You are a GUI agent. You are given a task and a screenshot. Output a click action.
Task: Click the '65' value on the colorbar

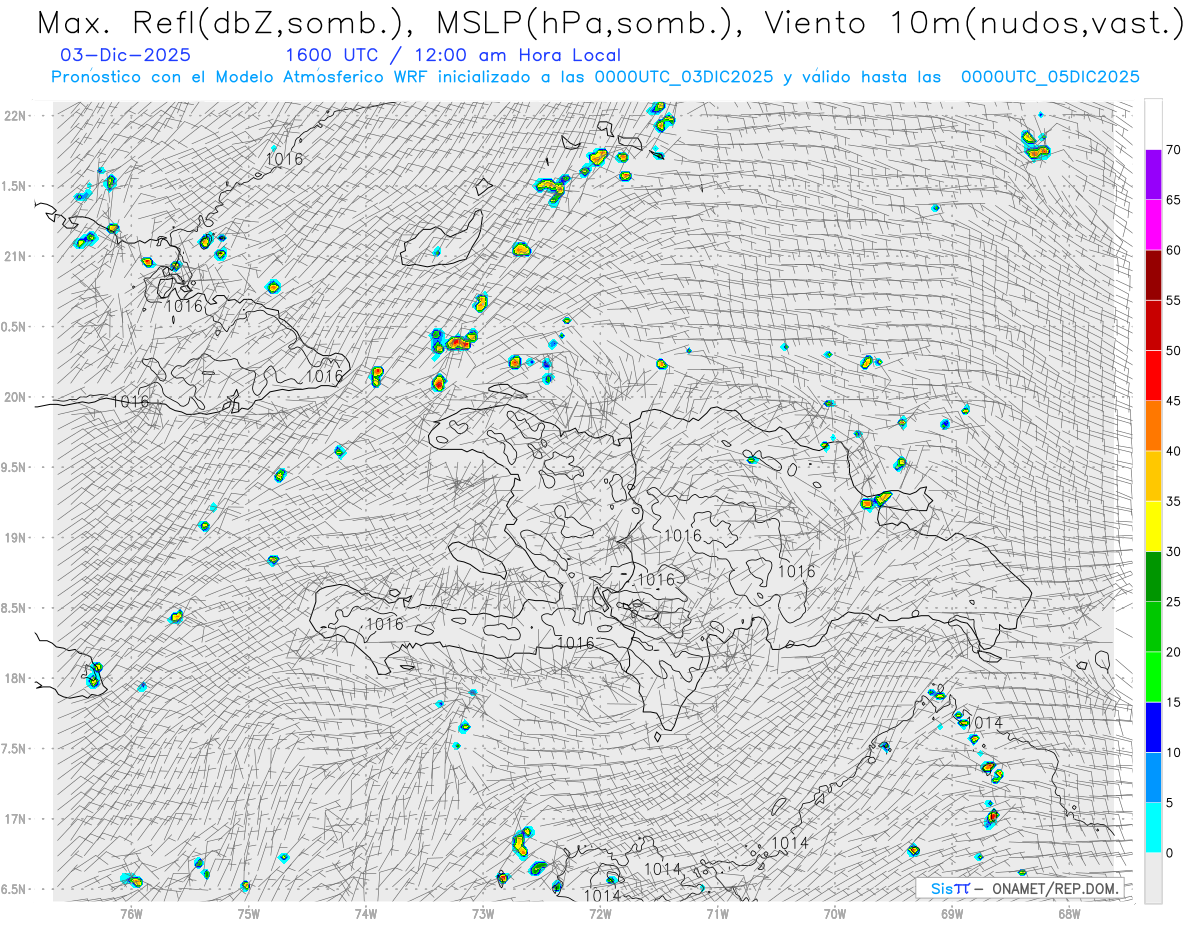pyautogui.click(x=1173, y=200)
